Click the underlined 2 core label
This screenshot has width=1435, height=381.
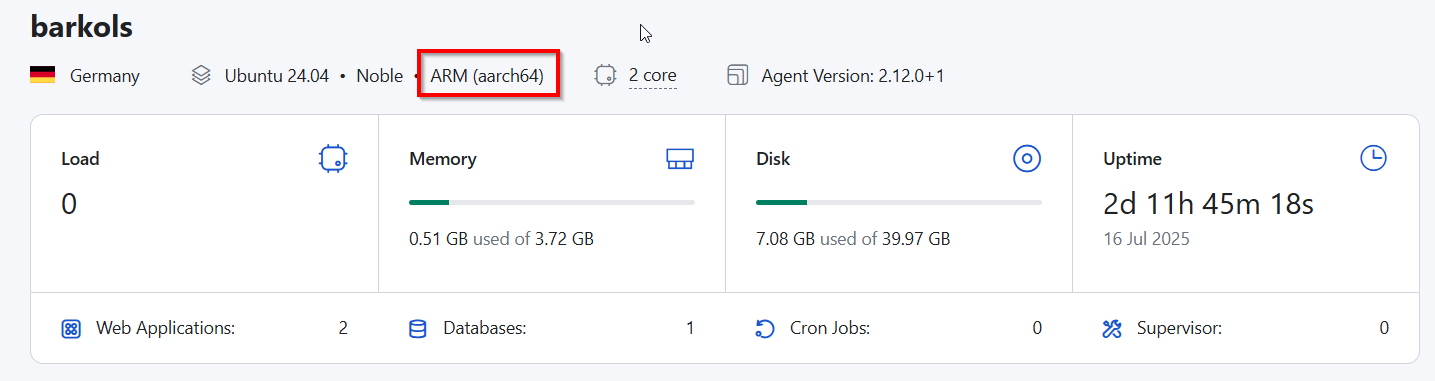tap(653, 76)
